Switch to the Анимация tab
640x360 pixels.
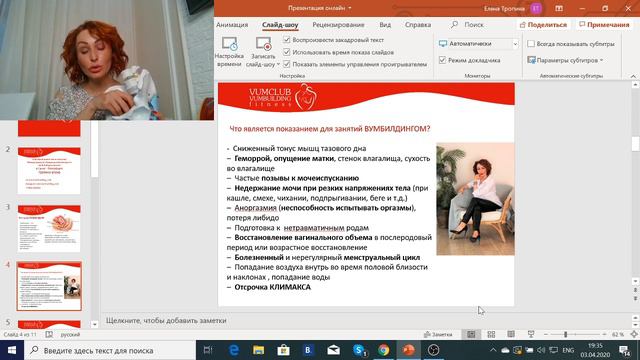click(232, 24)
